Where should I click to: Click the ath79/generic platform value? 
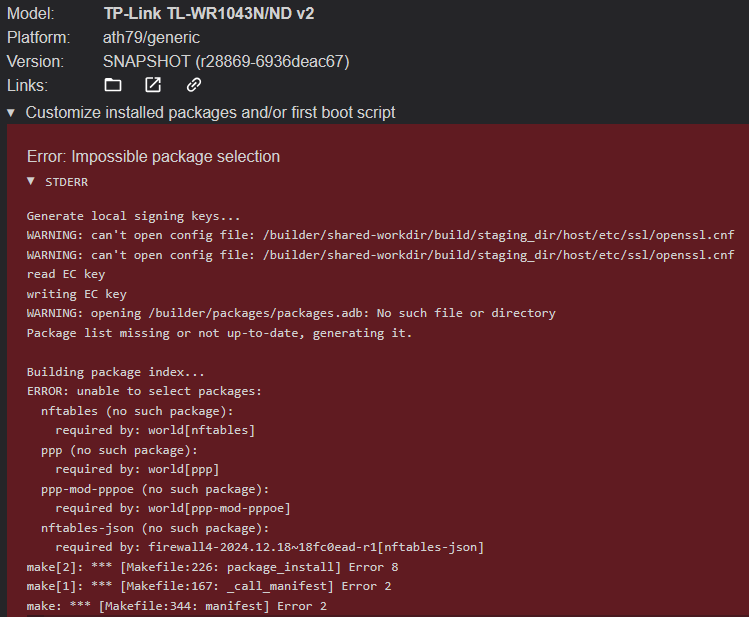click(x=151, y=38)
